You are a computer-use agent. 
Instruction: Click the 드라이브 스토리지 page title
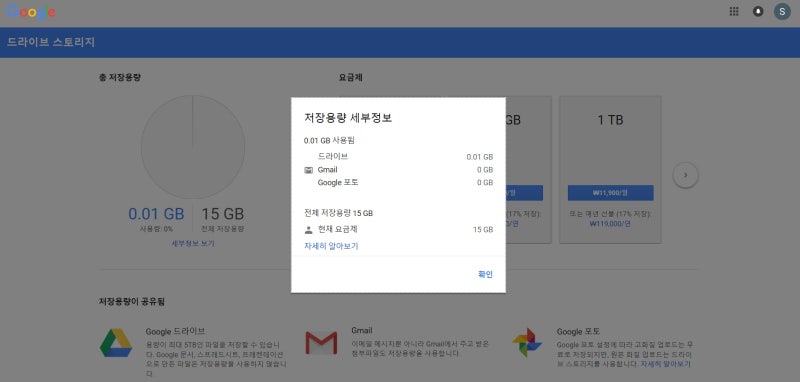(51, 42)
